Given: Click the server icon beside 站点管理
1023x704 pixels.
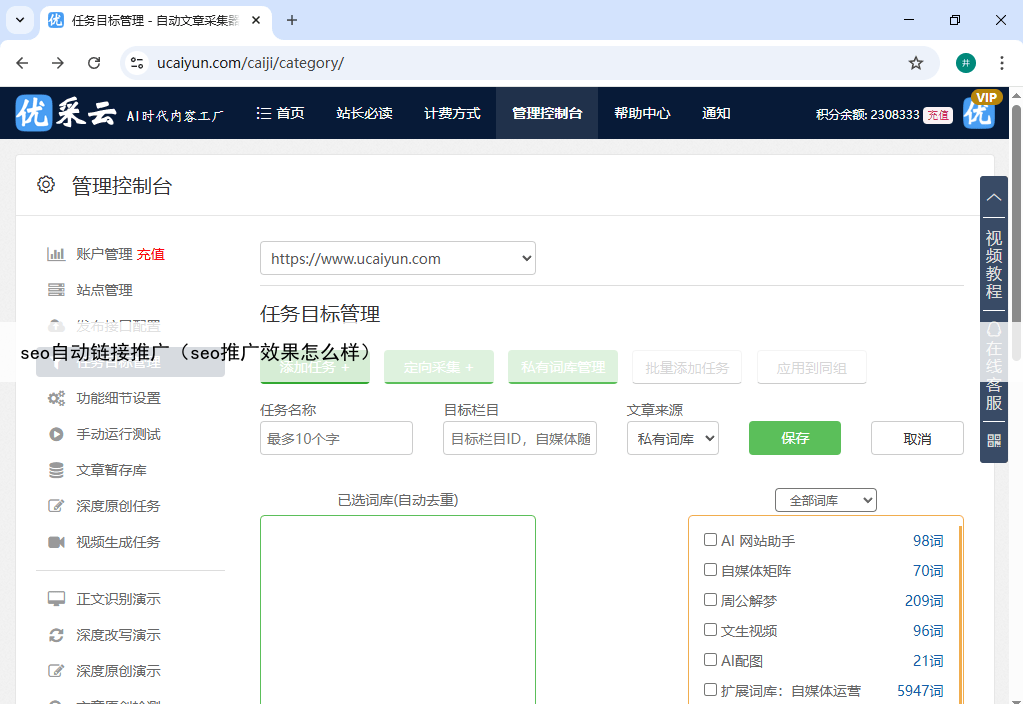Looking at the screenshot, I should point(57,290).
